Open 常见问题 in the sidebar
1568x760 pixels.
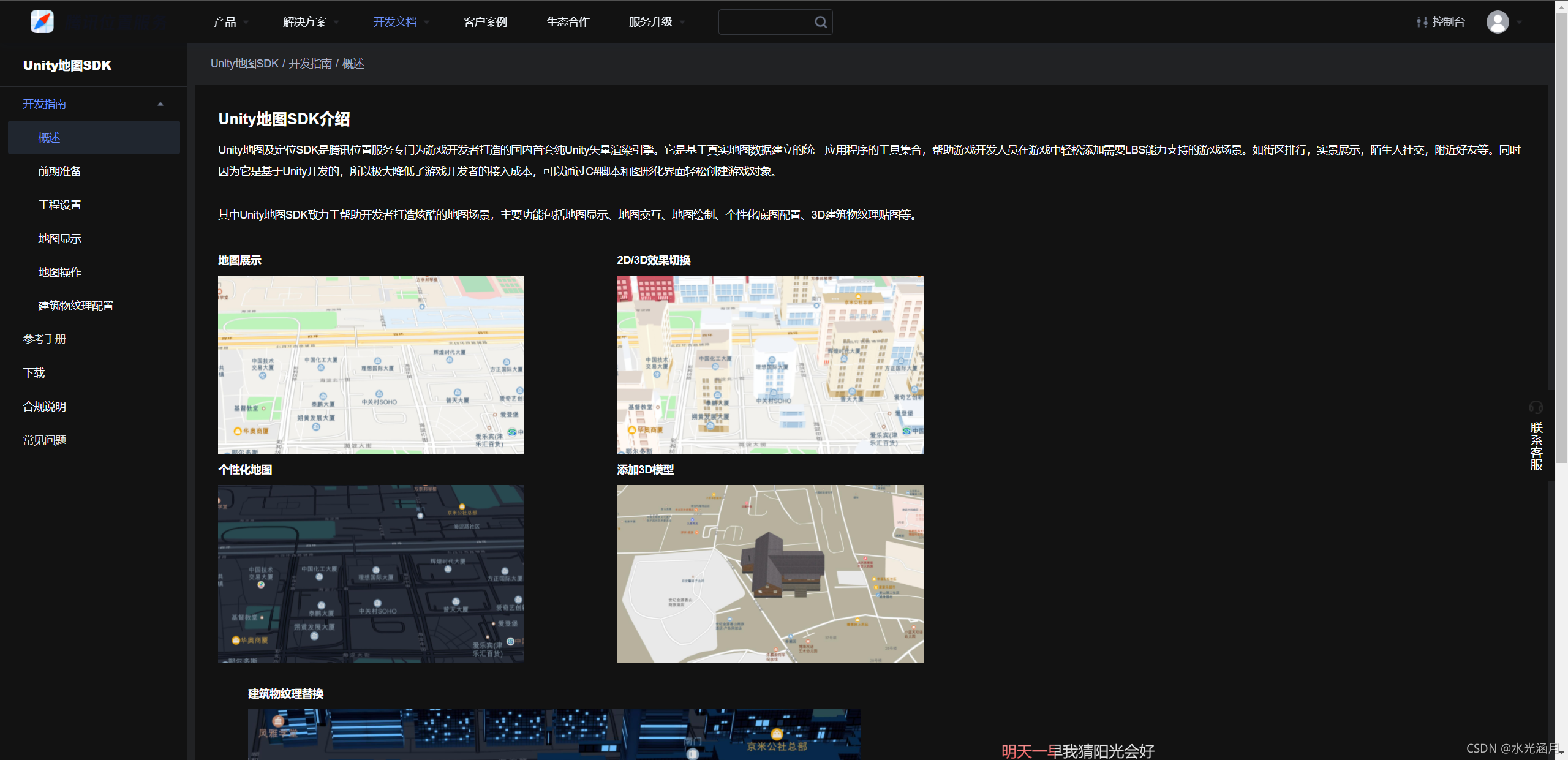(44, 440)
